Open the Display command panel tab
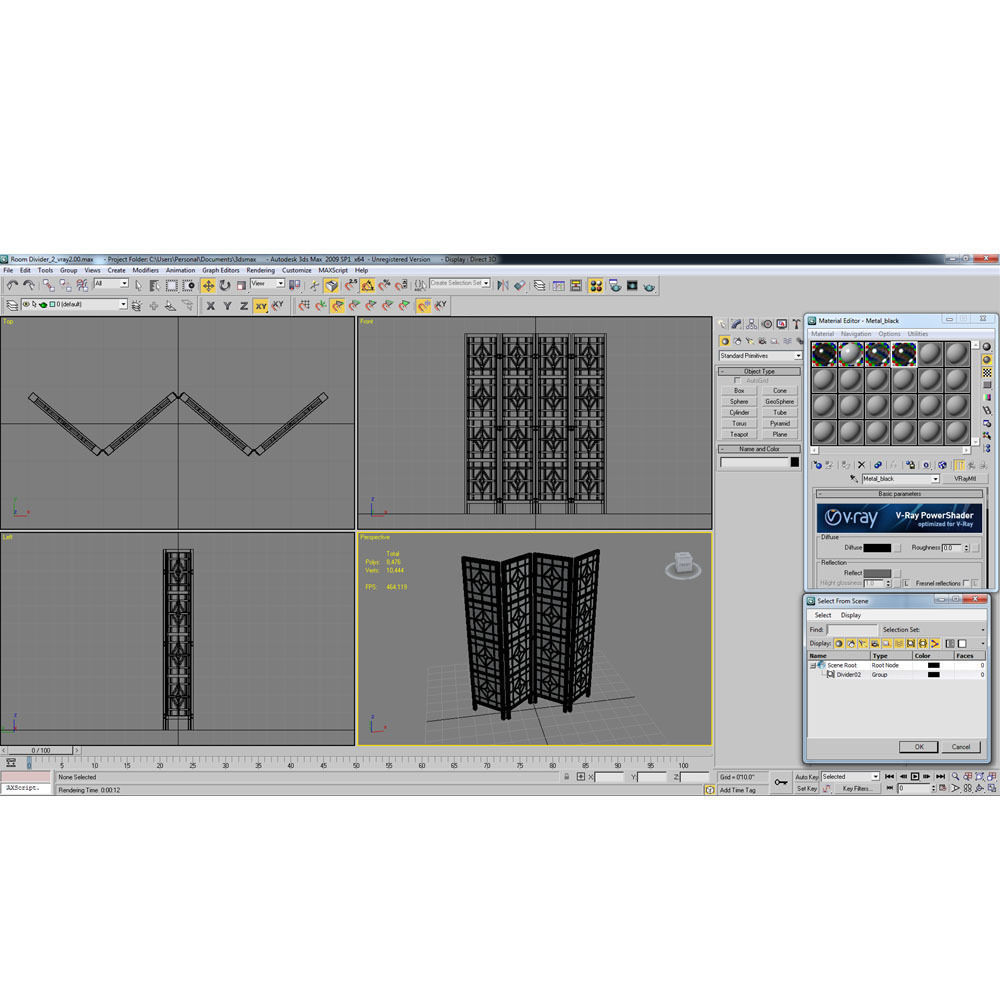 (x=781, y=324)
